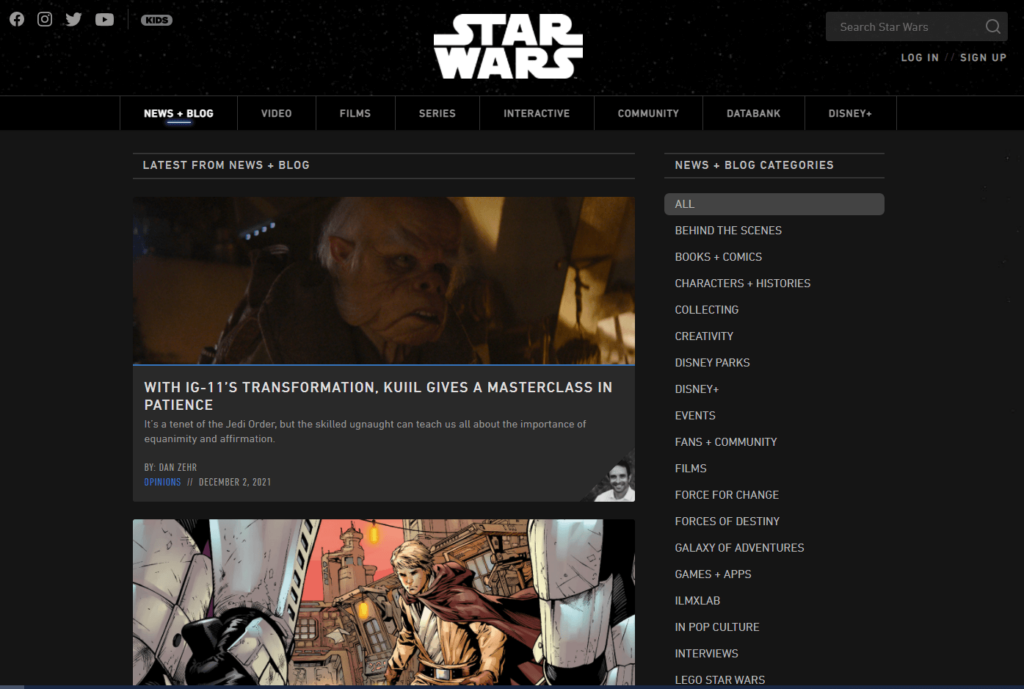1024x689 pixels.
Task: Select Fans + Community category
Action: click(x=726, y=442)
